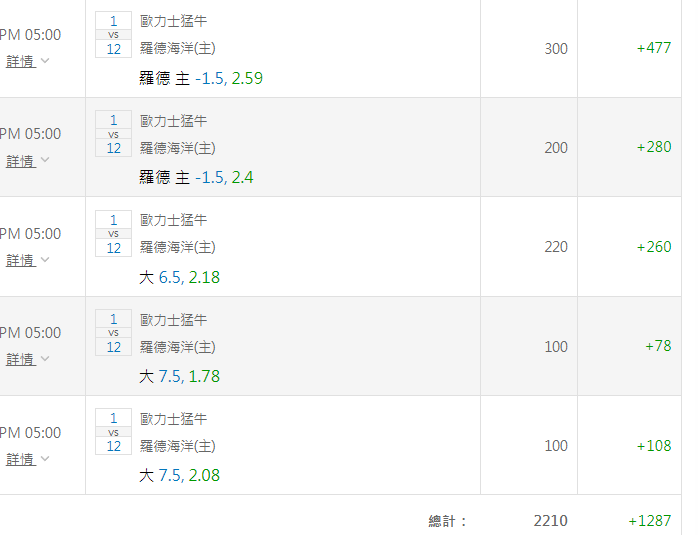Open 詳情 link in the 大 6.5 row

coord(20,260)
